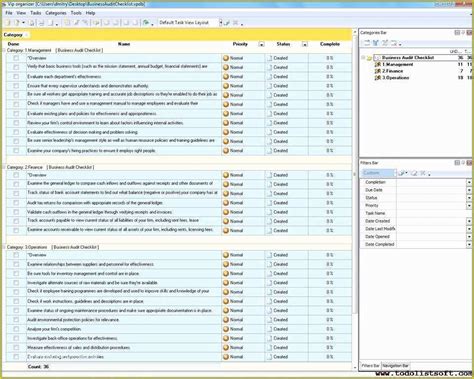Click the green icon in the main toolbar
This screenshot has width=474, height=379.
(146, 23)
